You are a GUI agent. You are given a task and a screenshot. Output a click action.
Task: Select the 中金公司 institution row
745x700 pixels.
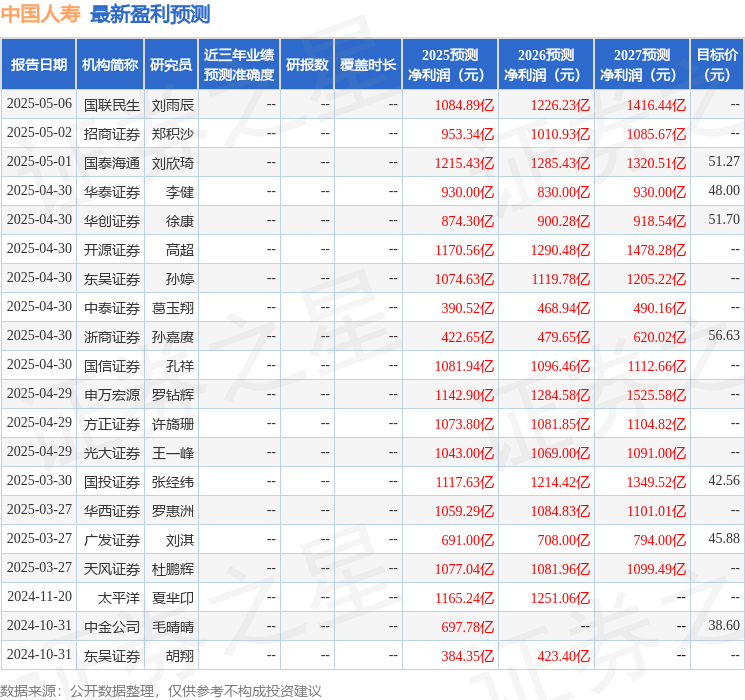pyautogui.click(x=111, y=627)
